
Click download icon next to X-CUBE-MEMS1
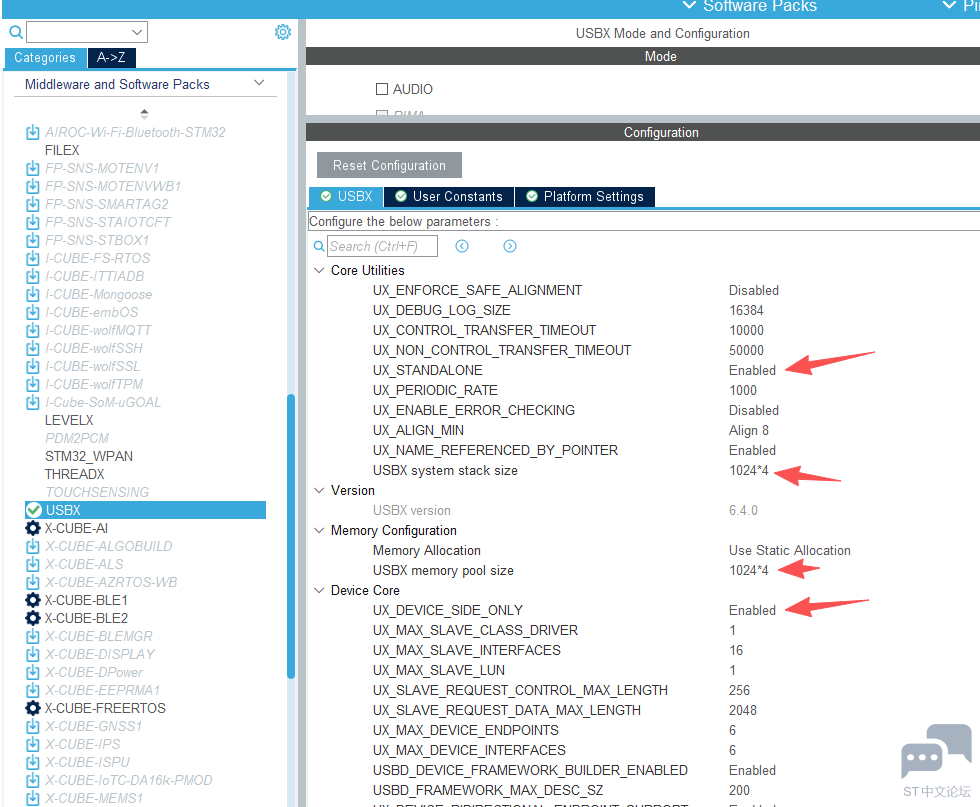pos(32,798)
